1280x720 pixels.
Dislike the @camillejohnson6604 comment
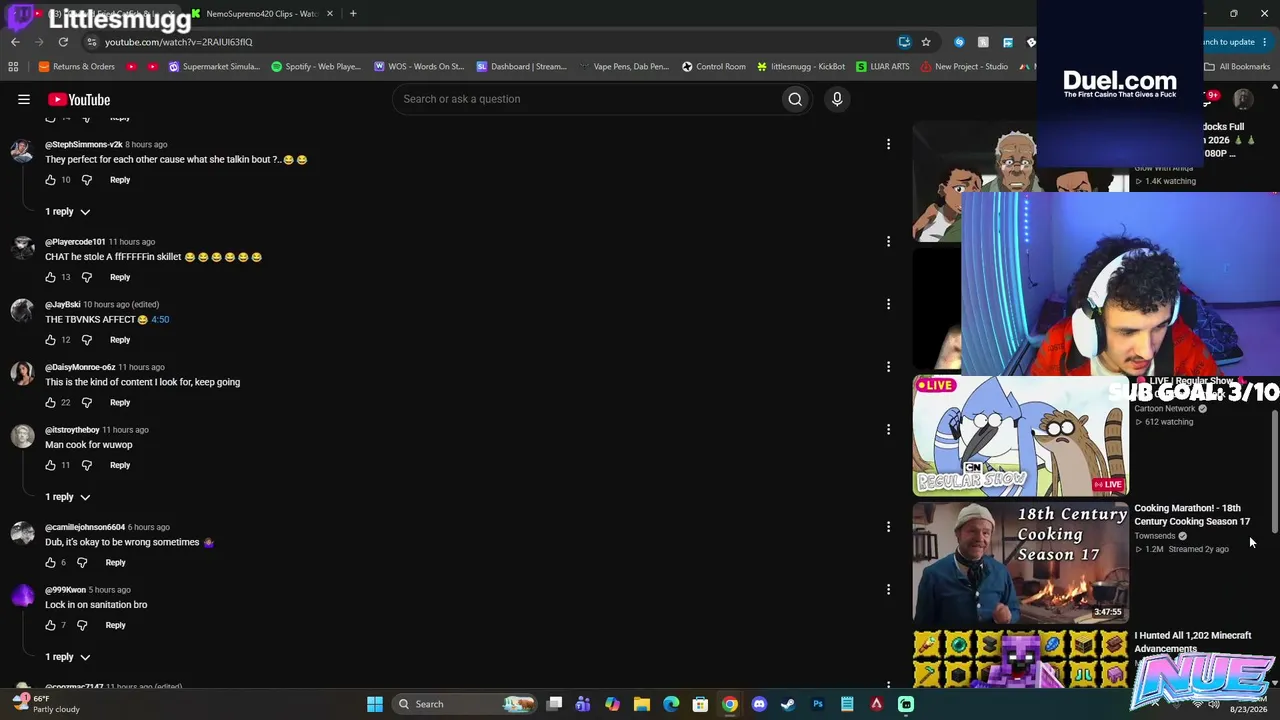tap(82, 562)
